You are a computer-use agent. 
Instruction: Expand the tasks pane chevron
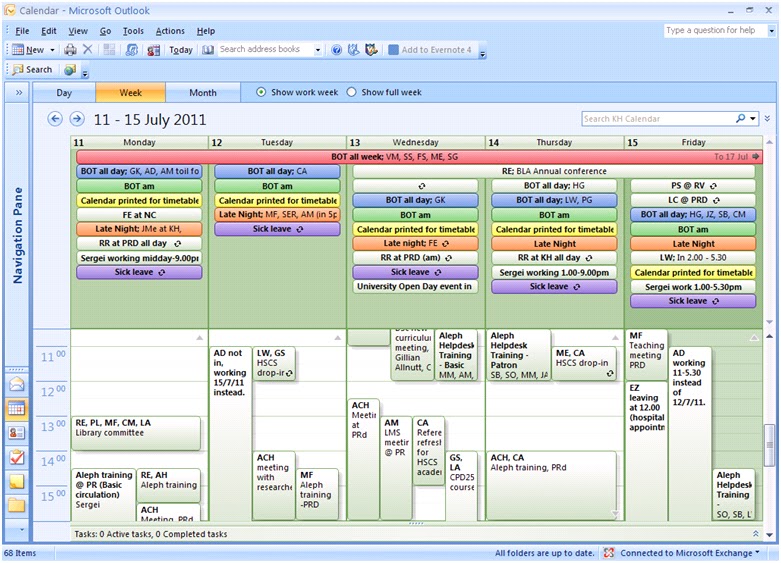756,534
